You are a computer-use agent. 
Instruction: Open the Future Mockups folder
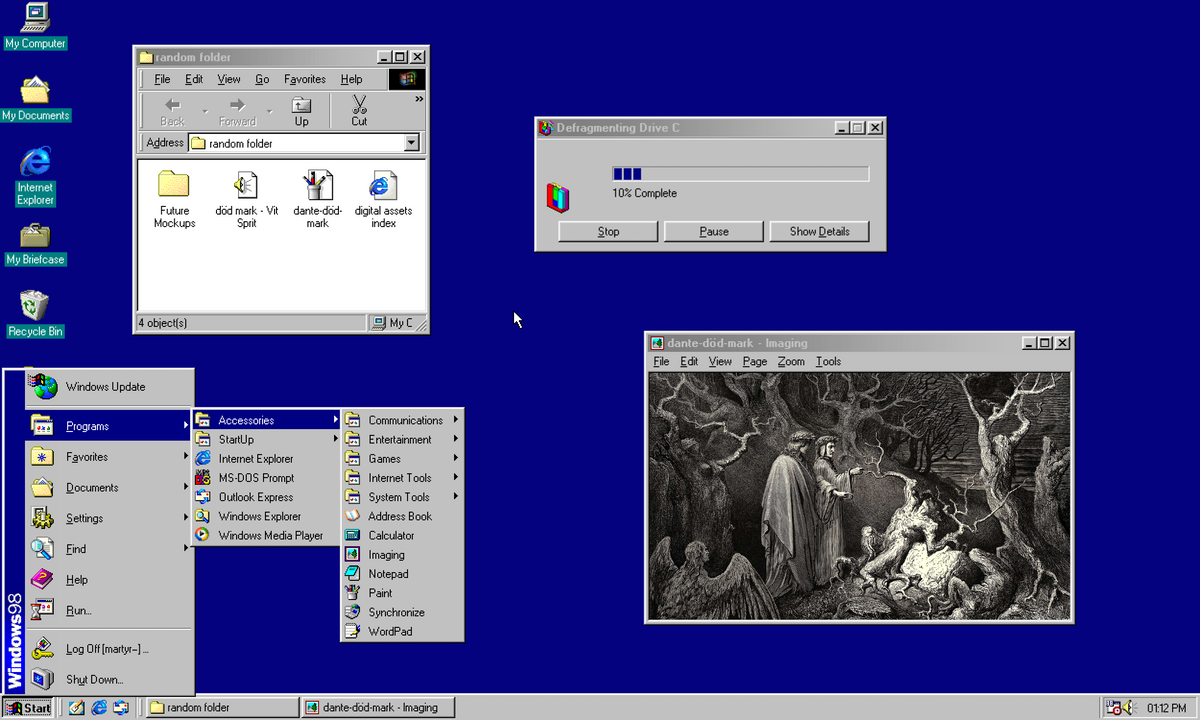(x=174, y=186)
